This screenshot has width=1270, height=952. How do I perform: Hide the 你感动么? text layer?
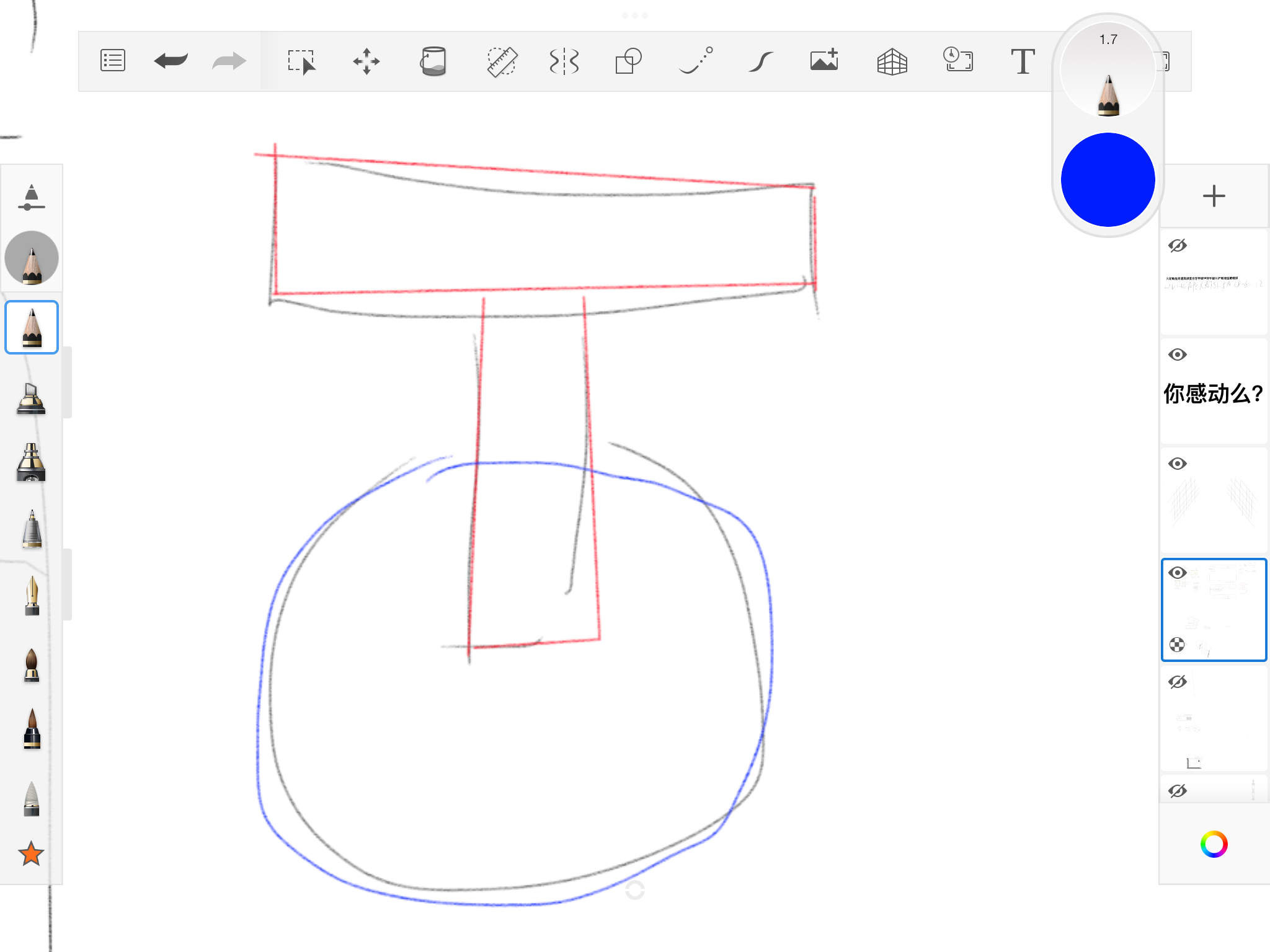pyautogui.click(x=1177, y=355)
